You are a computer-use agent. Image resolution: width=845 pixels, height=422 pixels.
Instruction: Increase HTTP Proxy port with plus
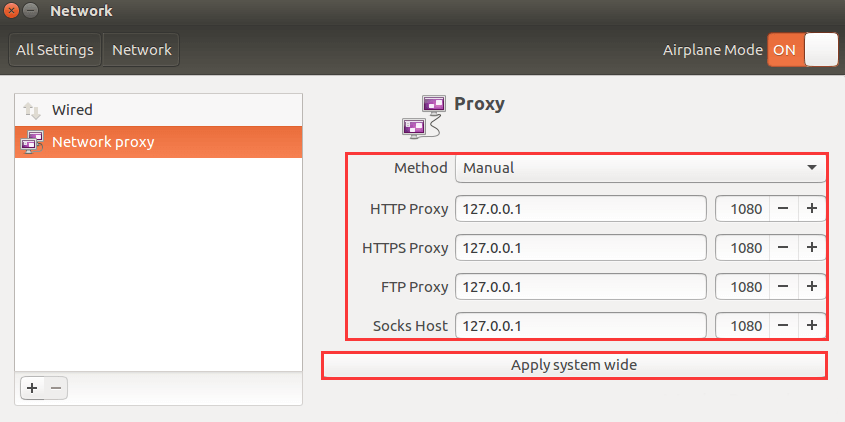pyautogui.click(x=812, y=209)
